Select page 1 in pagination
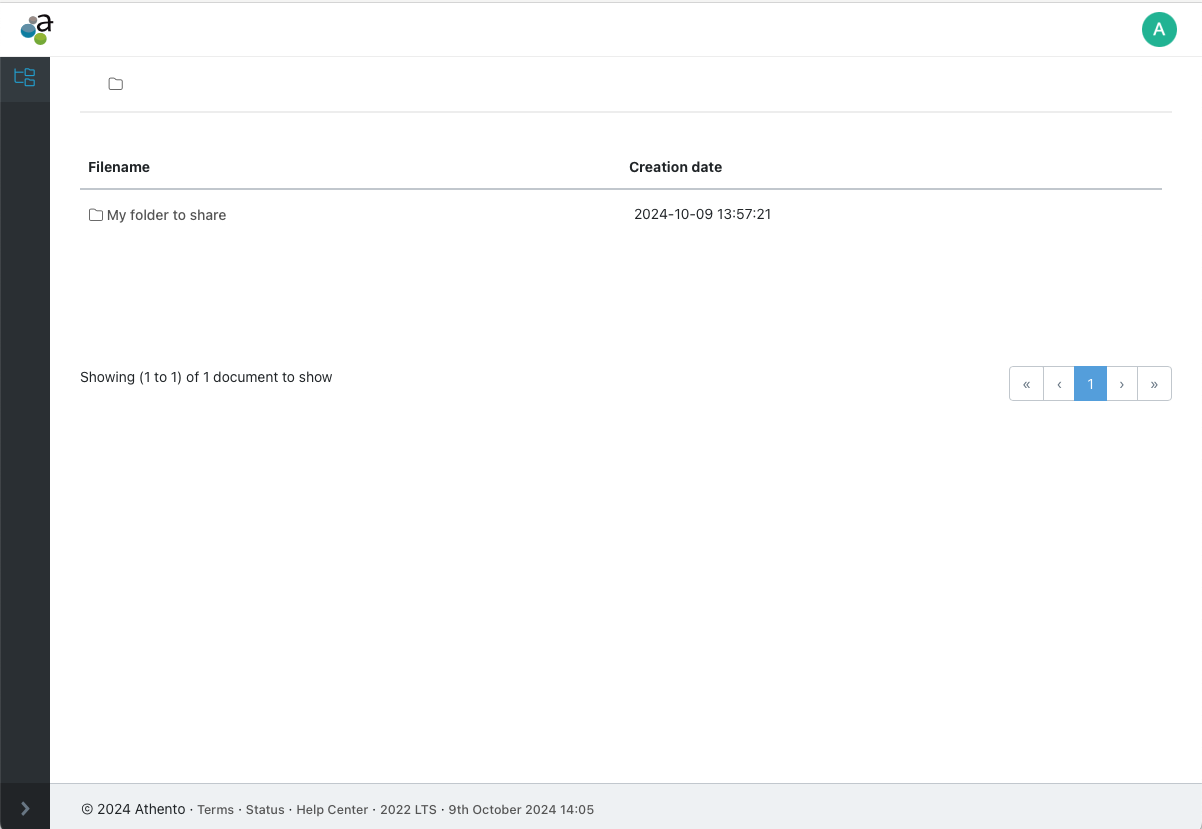This screenshot has width=1202, height=829. [1090, 384]
